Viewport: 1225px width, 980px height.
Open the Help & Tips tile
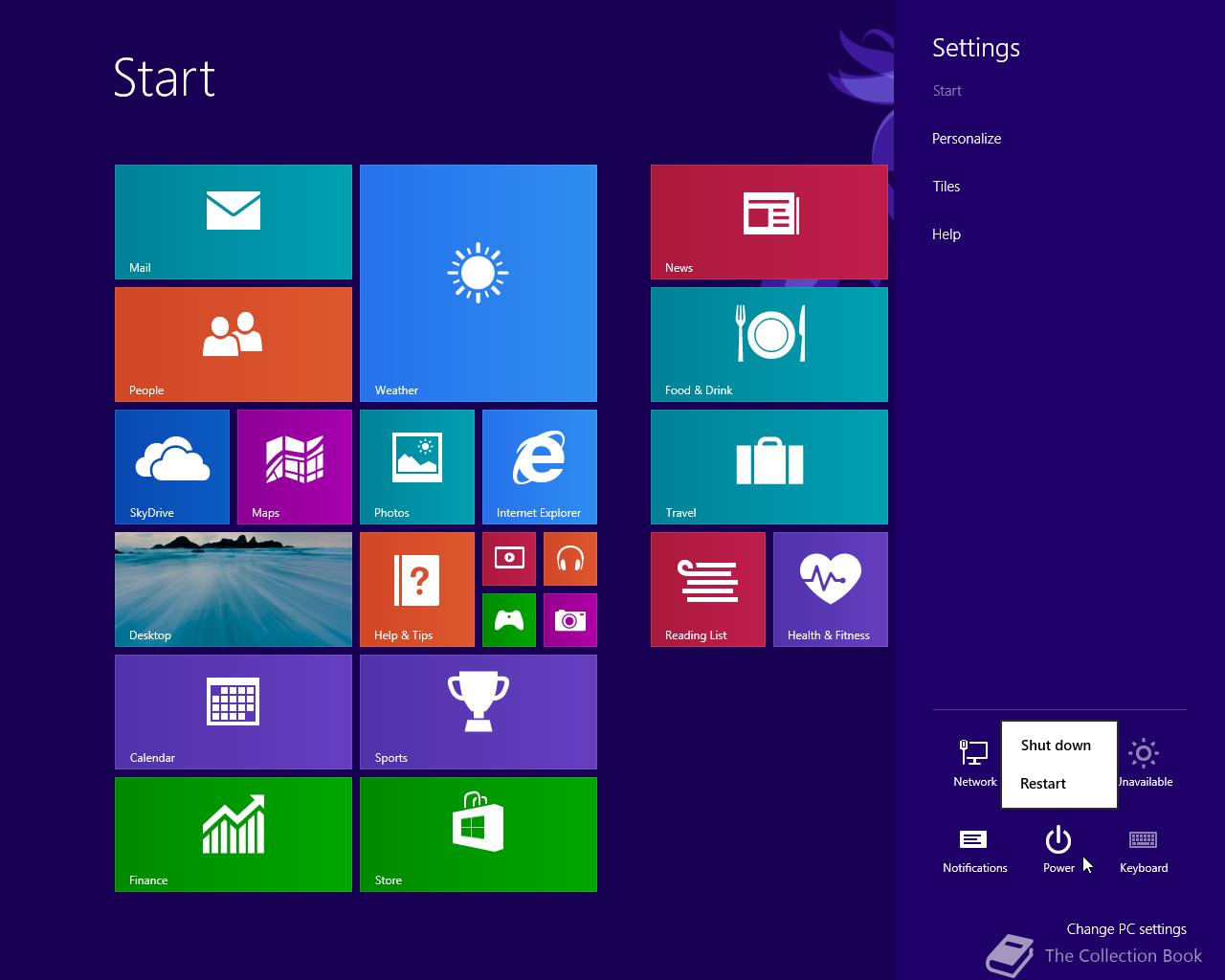click(x=417, y=590)
